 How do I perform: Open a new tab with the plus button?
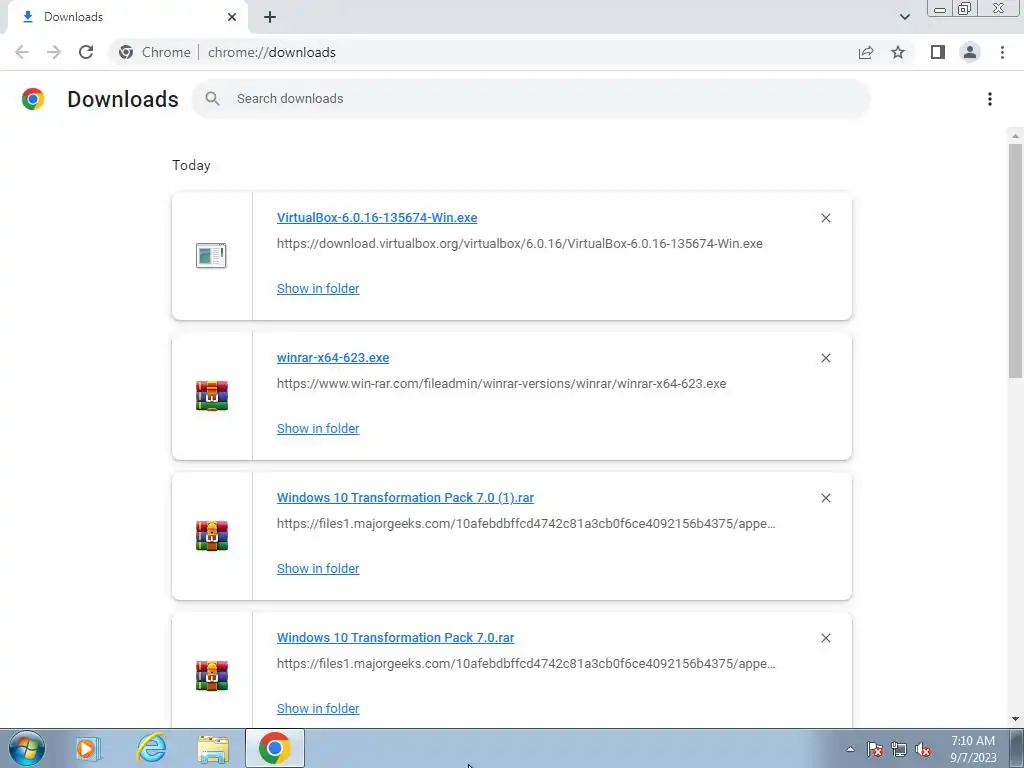pyautogui.click(x=270, y=17)
